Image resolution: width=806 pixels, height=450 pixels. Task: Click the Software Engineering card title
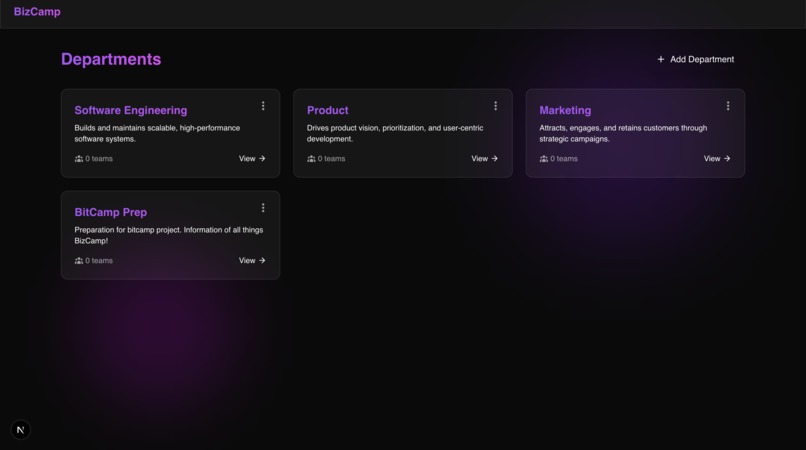click(x=131, y=110)
